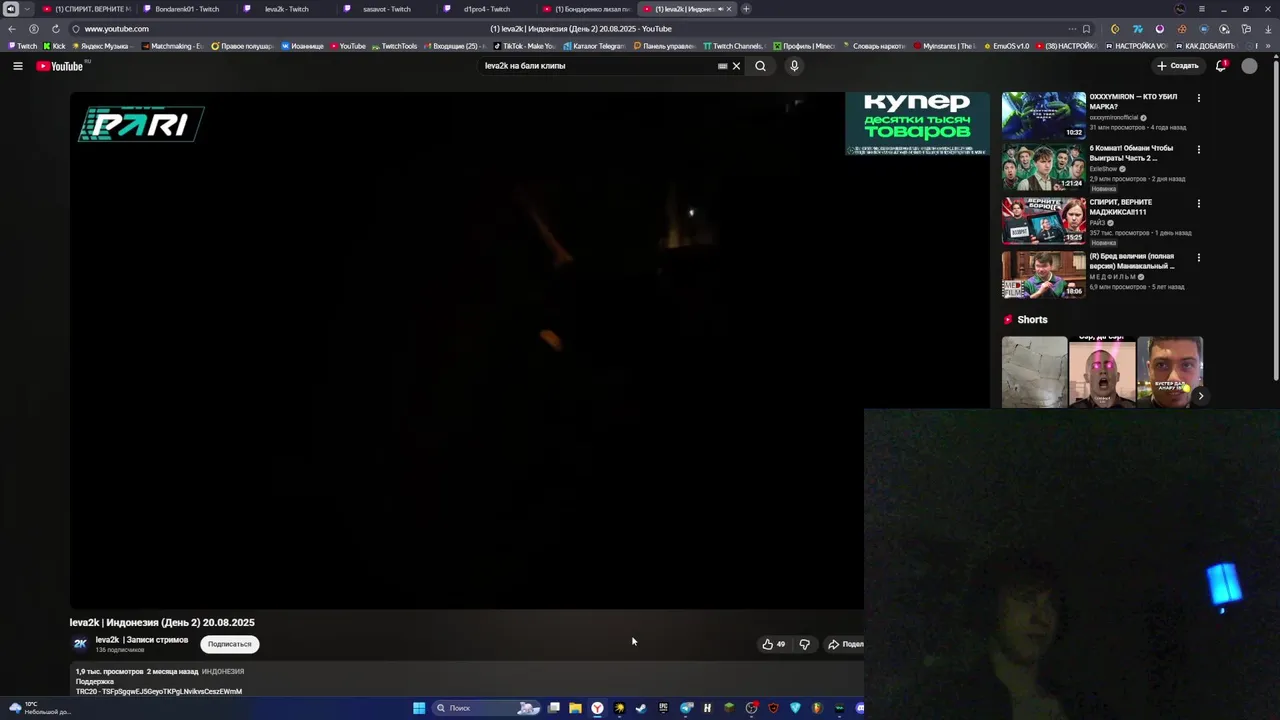Screen dimensions: 1280x720
Task: Dislike the video with thumbs-down icon
Action: pos(804,644)
